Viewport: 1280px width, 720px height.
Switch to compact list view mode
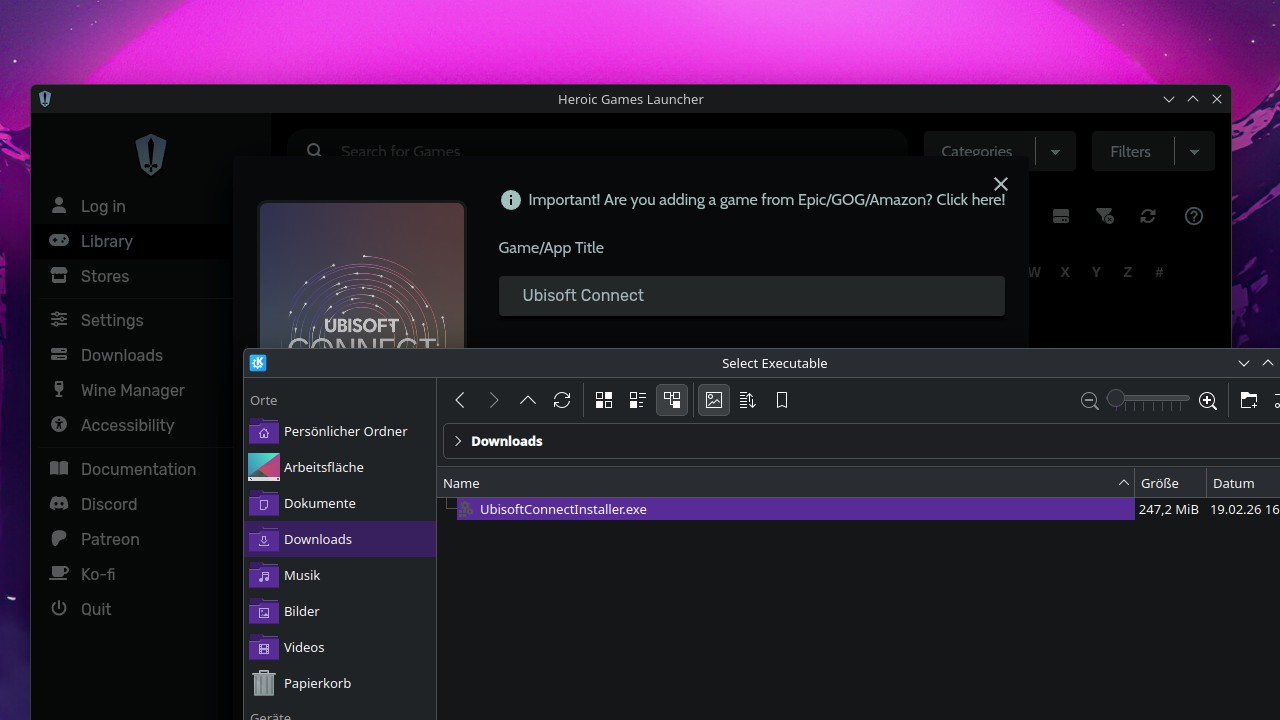(x=638, y=400)
